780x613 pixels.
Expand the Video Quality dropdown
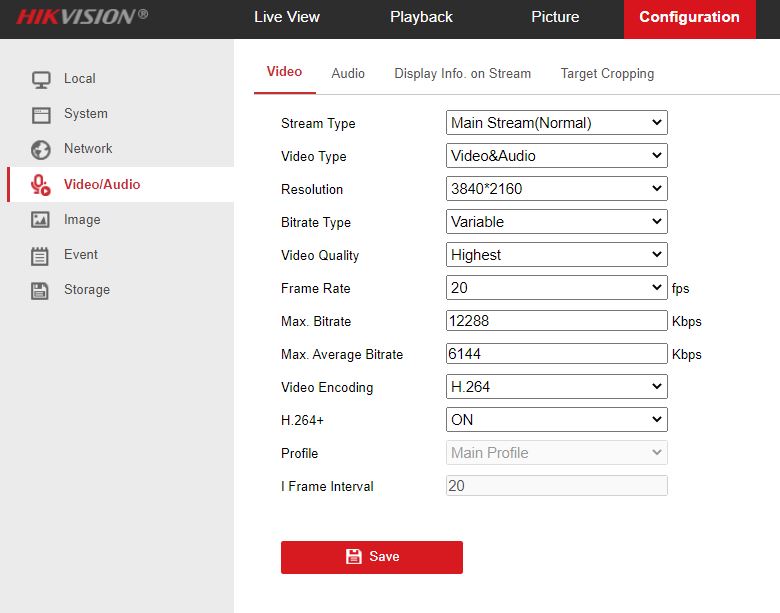[x=556, y=255]
